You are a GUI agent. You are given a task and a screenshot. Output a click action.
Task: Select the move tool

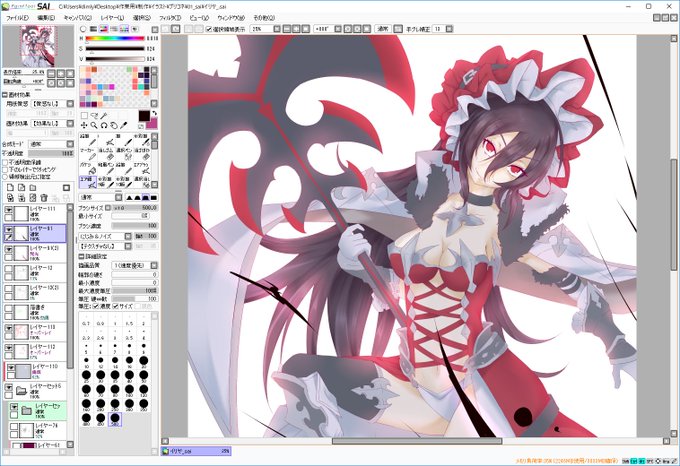point(84,125)
